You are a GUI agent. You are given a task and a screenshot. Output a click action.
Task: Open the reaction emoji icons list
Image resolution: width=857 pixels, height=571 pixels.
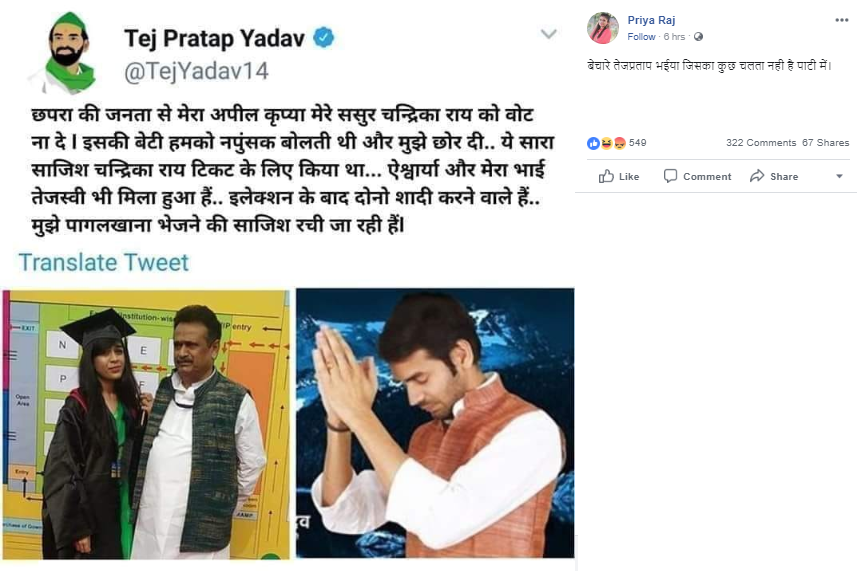pos(606,143)
